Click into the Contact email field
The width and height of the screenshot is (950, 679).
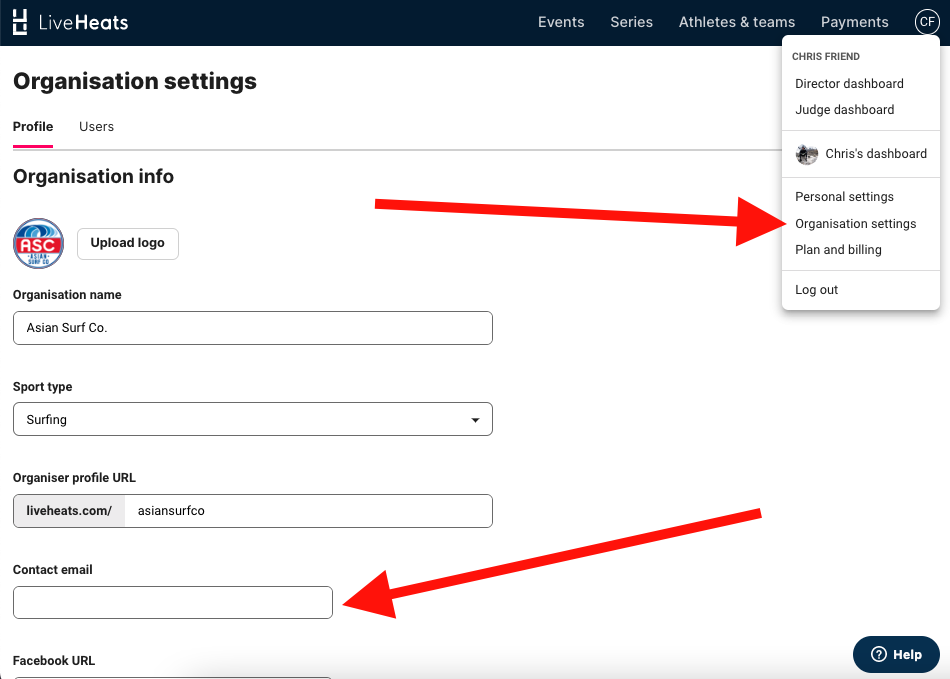[x=173, y=602]
